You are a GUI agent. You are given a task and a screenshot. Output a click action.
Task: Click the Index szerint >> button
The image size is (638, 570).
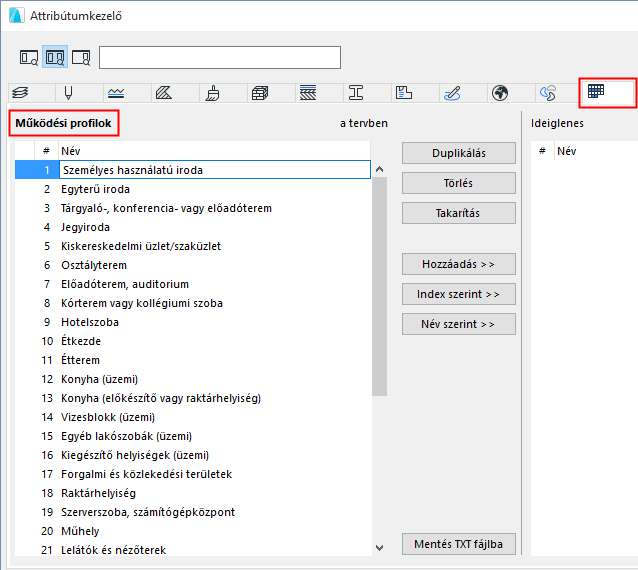click(x=459, y=294)
